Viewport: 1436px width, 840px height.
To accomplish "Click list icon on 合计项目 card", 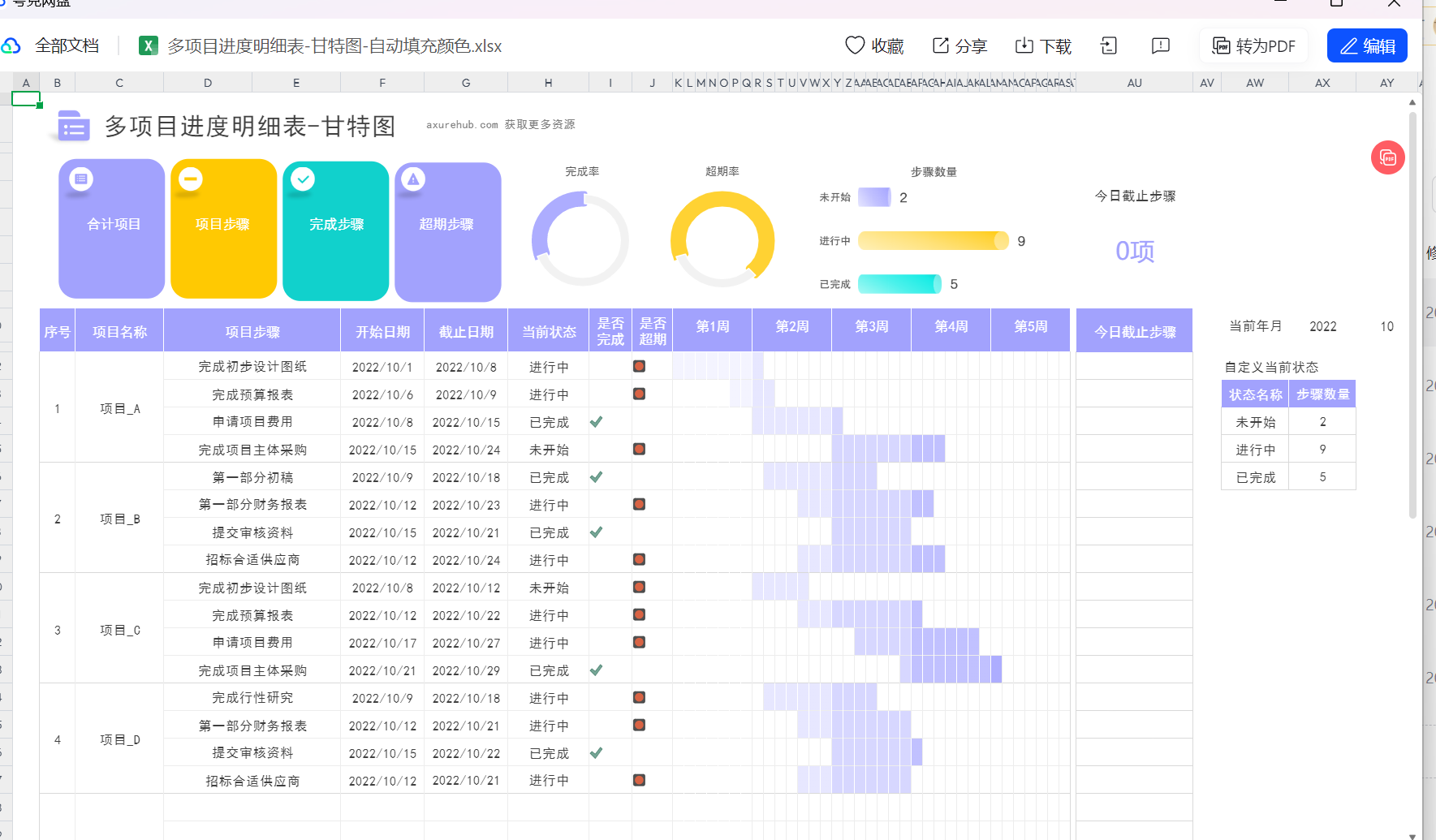I will click(80, 179).
